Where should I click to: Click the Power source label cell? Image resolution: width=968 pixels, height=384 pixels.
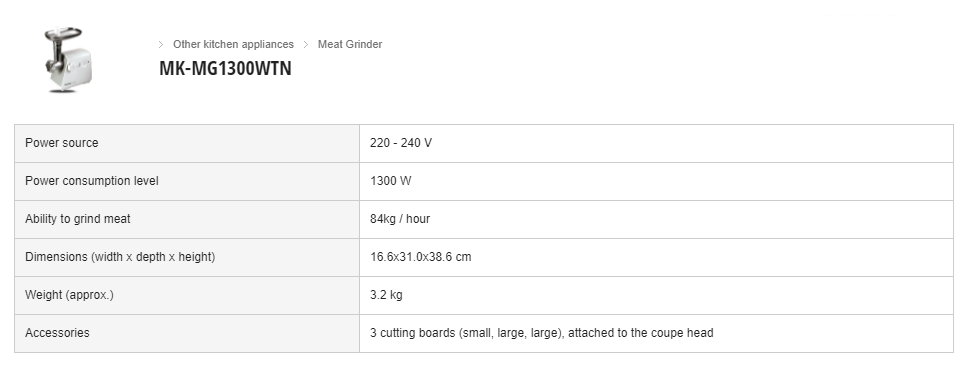pyautogui.click(x=187, y=143)
